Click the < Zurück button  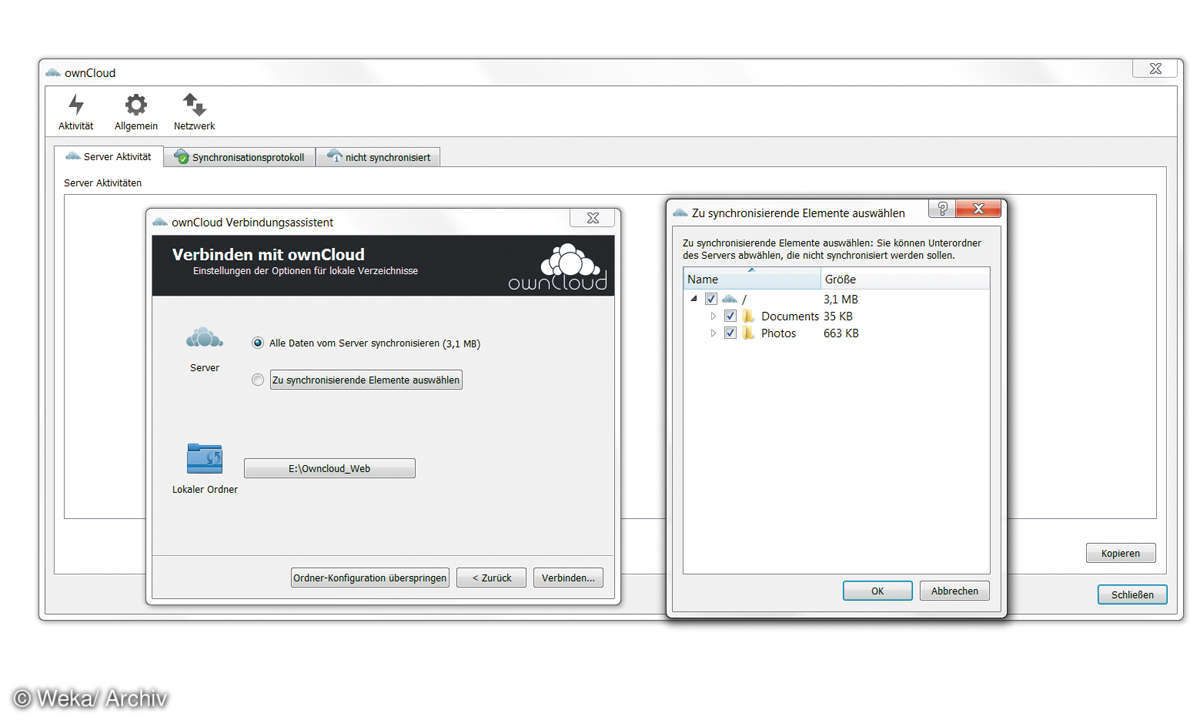(x=491, y=578)
